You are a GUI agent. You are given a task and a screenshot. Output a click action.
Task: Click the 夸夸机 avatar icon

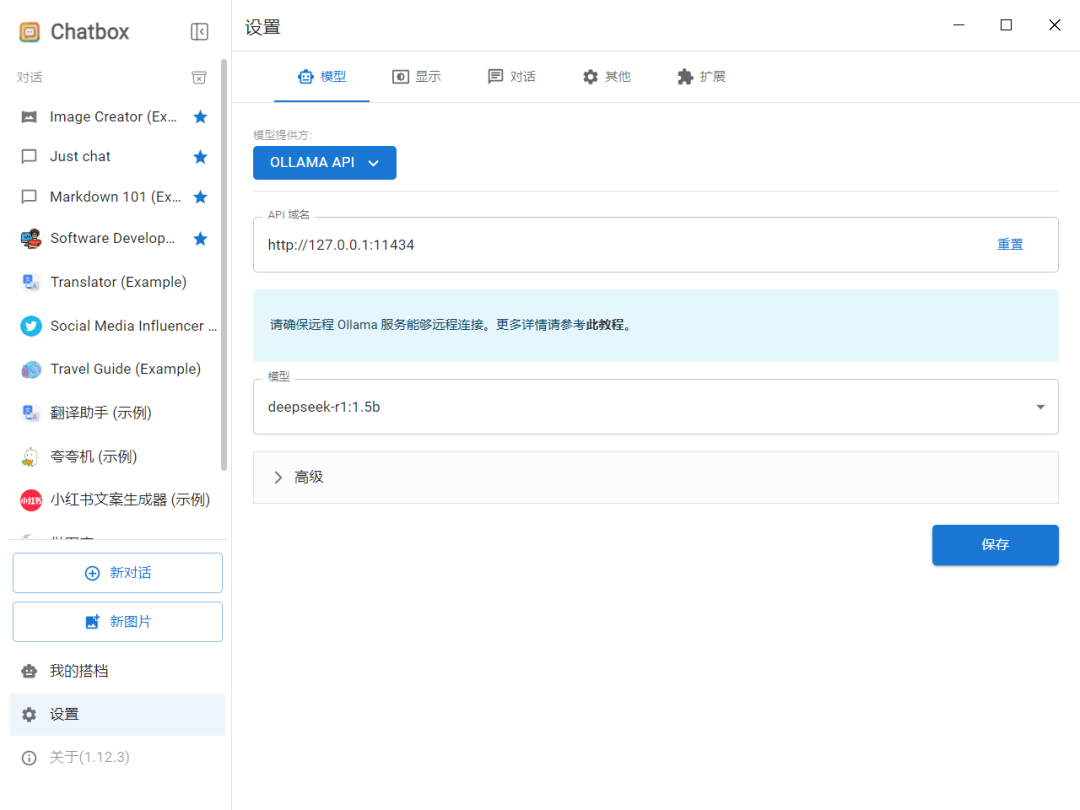tap(29, 457)
